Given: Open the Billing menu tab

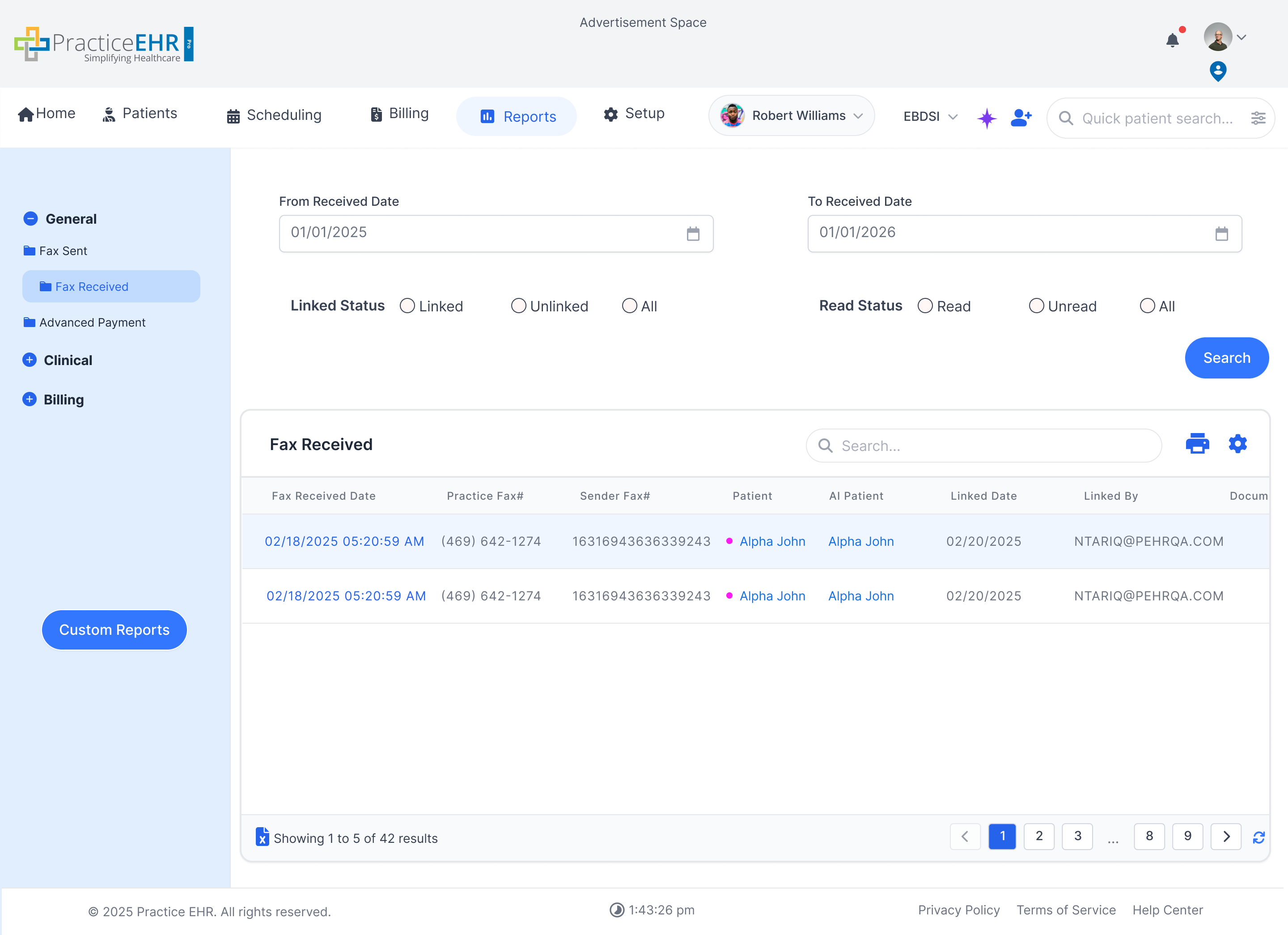Looking at the screenshot, I should [399, 114].
